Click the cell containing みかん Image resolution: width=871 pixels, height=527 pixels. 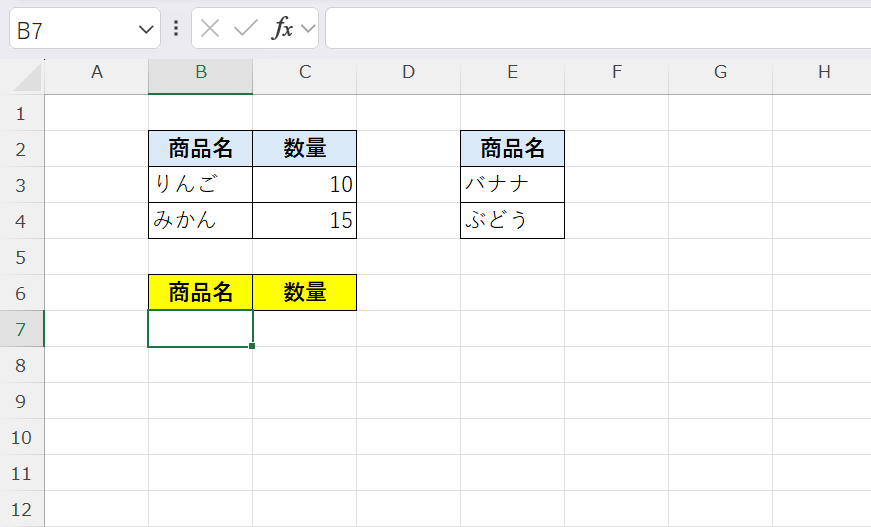(200, 221)
